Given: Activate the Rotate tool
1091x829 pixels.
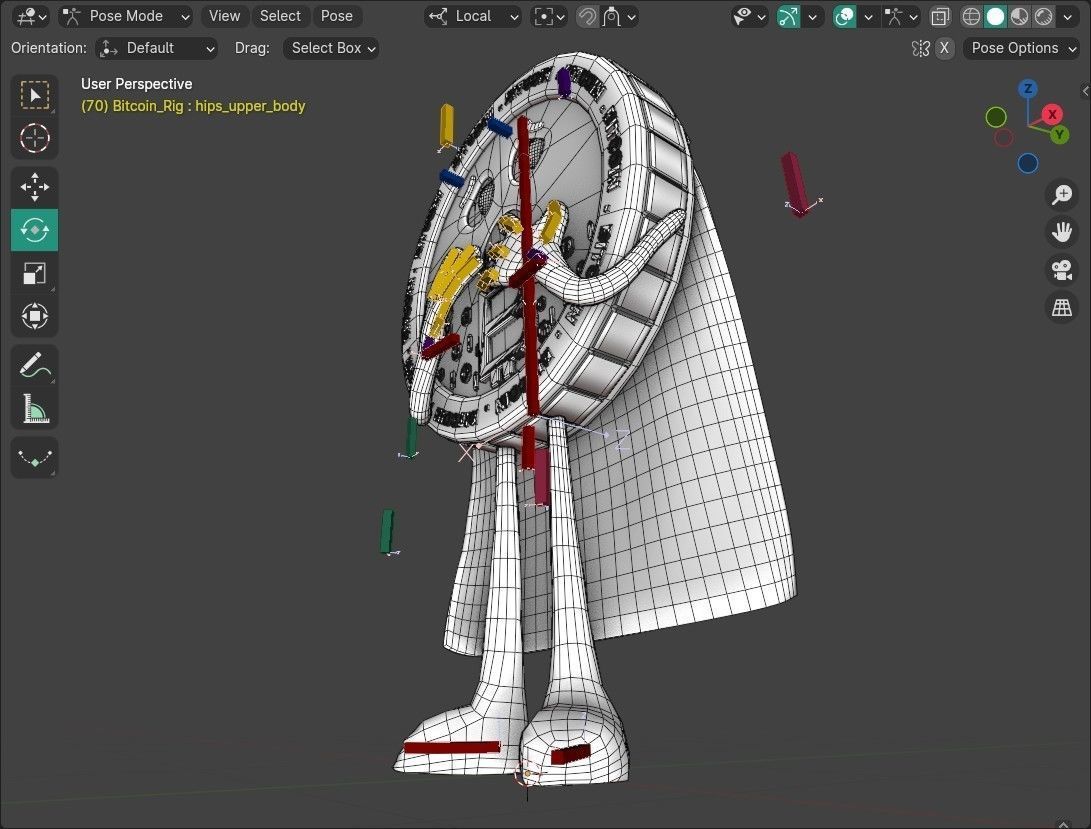Looking at the screenshot, I should point(35,230).
